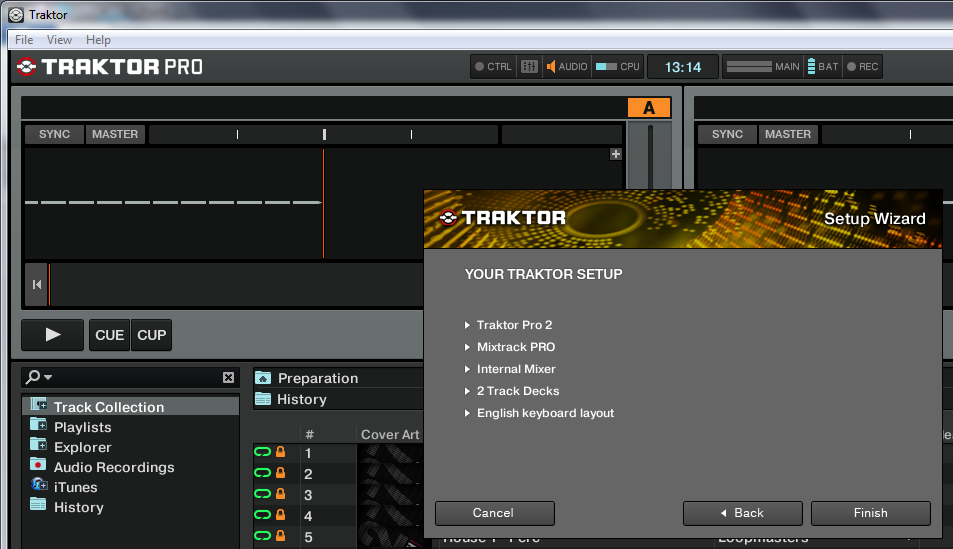Toggle MASTER on Deck A
Screen dimensions: 953x549
[x=115, y=134]
